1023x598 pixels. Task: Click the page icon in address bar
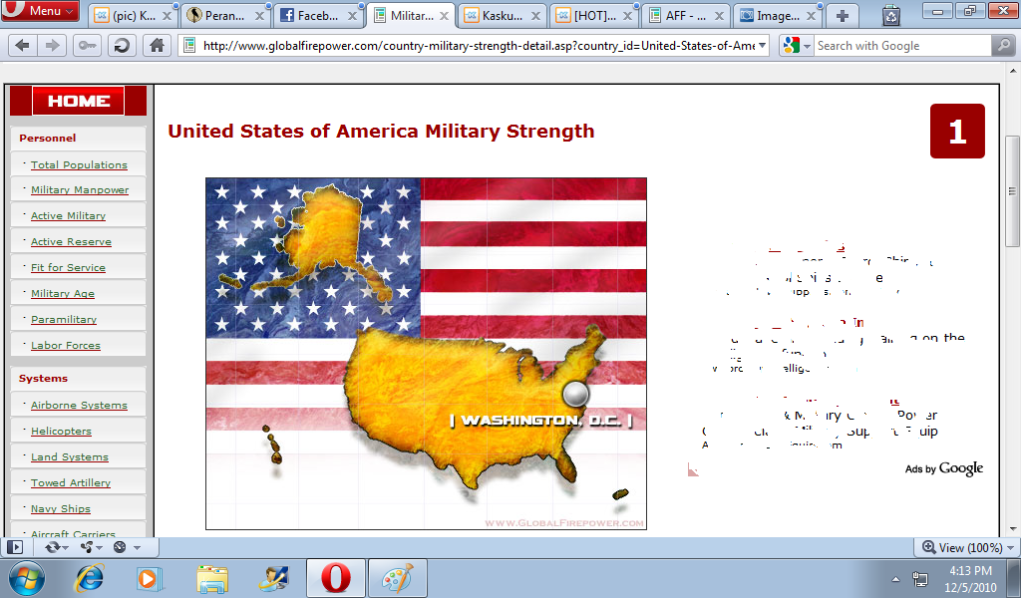click(x=189, y=46)
